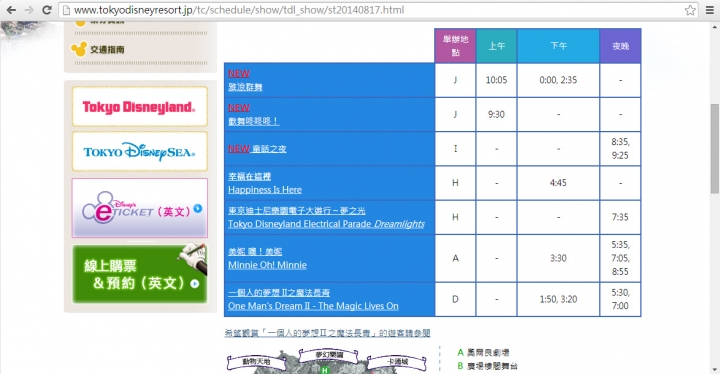Open the Tokyo Disneyland banner
The height and width of the screenshot is (374, 720).
pos(140,107)
